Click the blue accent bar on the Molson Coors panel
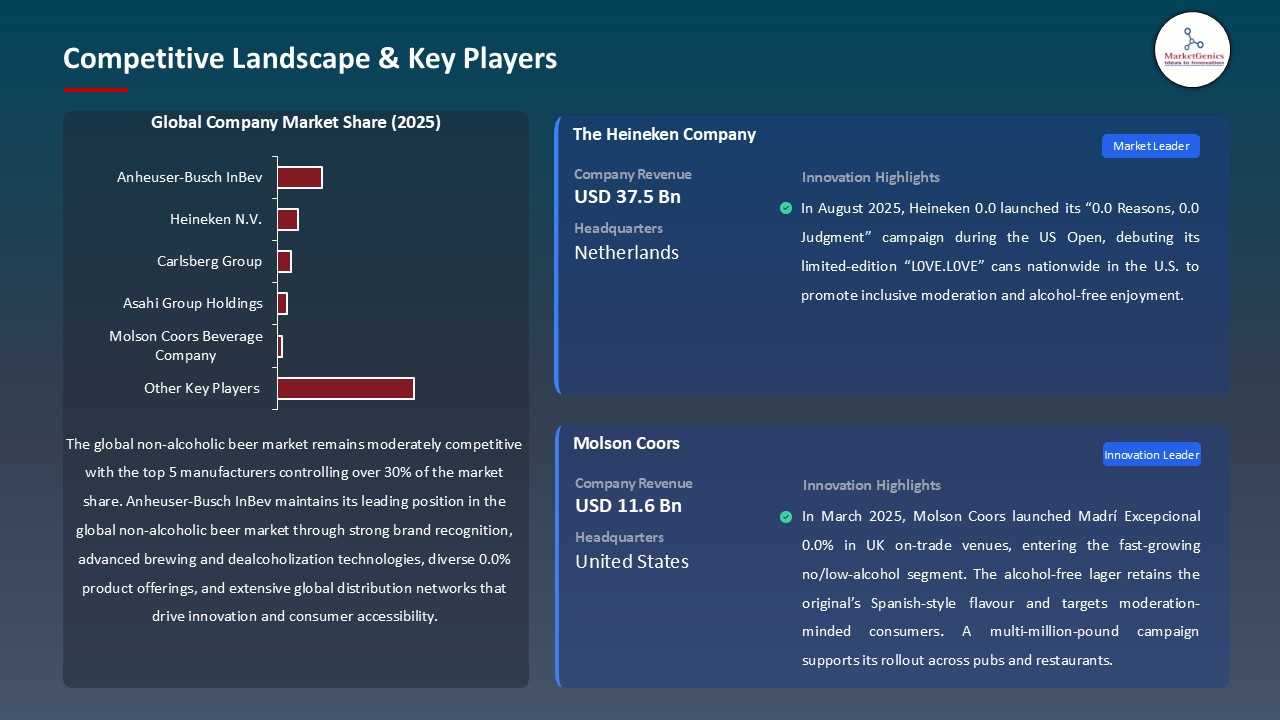 point(557,555)
